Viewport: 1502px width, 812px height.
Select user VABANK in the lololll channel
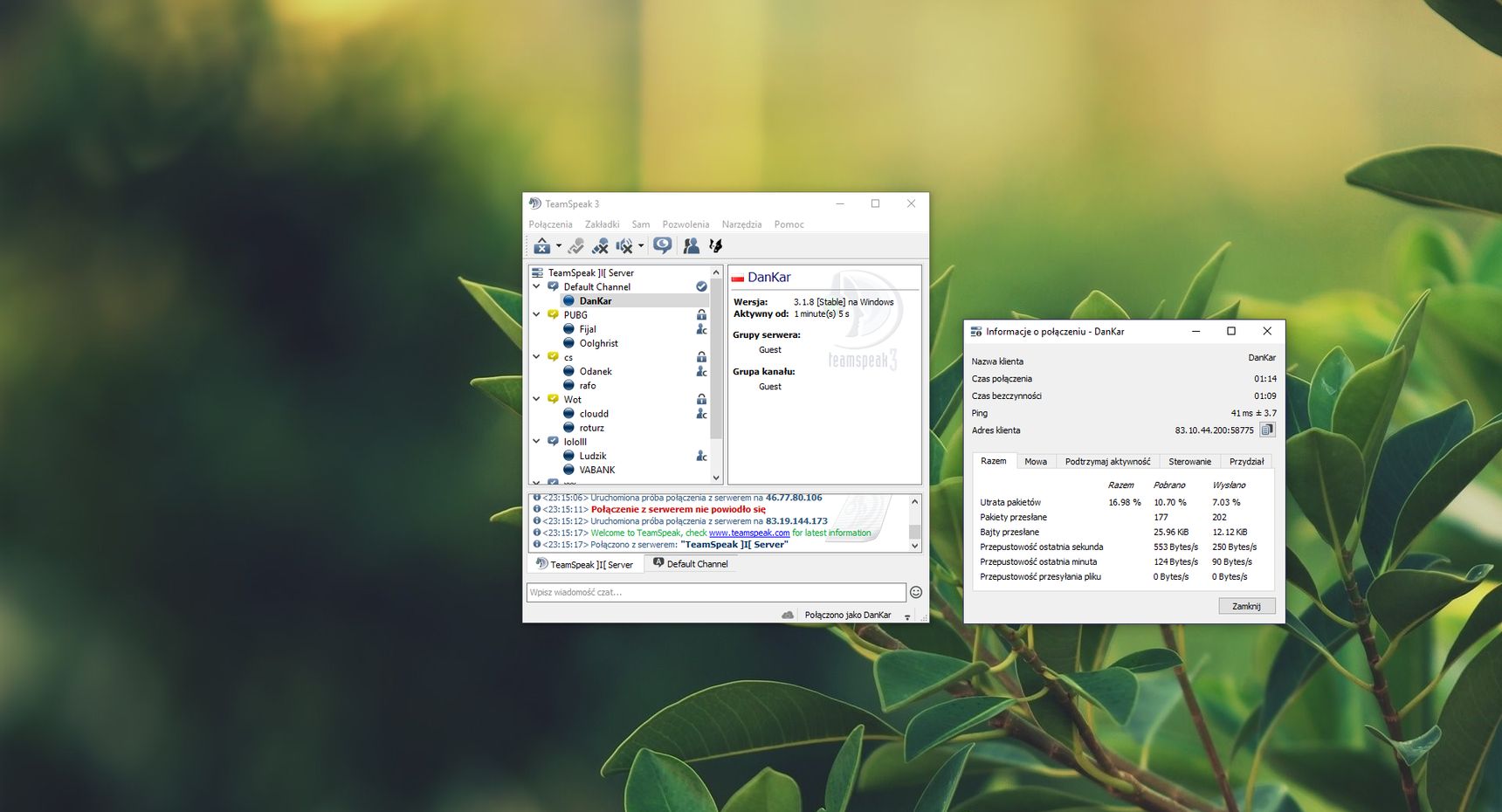(597, 470)
